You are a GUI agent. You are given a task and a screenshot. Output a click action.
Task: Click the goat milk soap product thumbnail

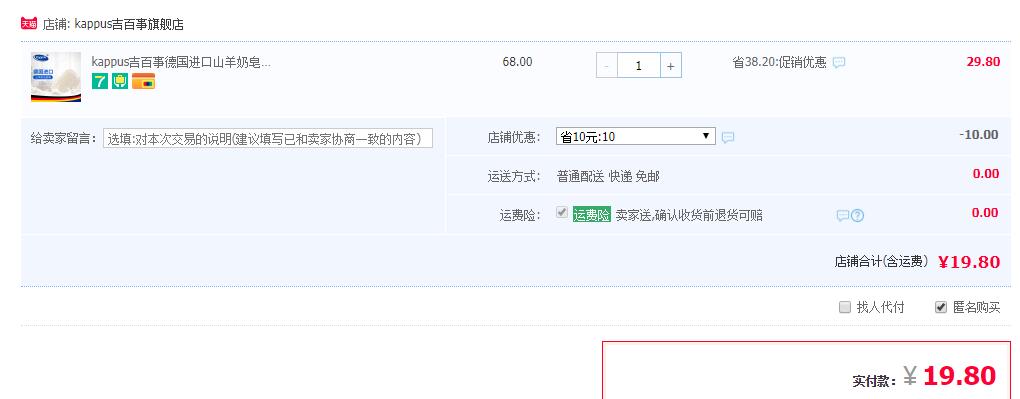pos(56,77)
